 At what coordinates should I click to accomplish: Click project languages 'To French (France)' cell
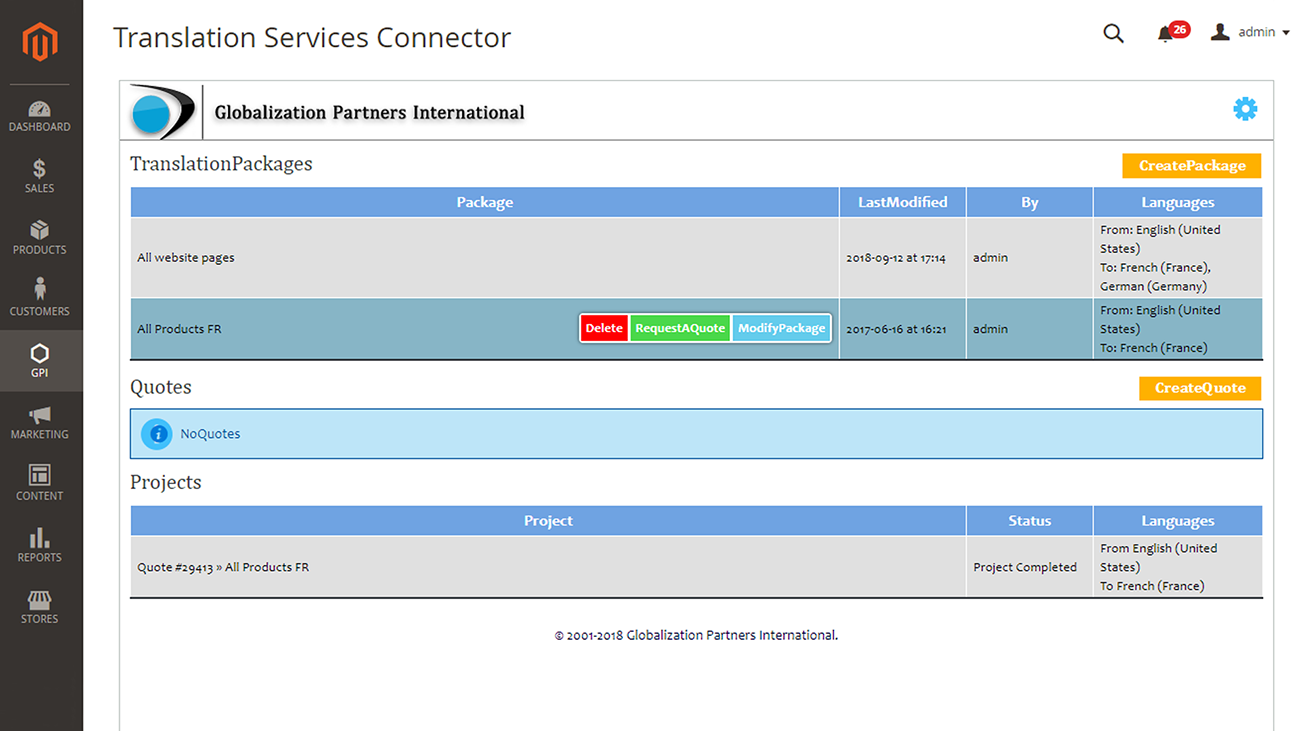coord(1178,567)
